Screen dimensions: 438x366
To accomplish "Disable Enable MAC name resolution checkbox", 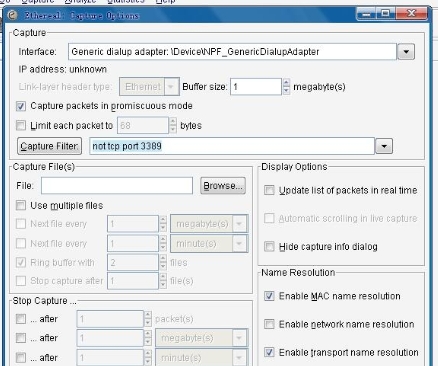I will 269,296.
